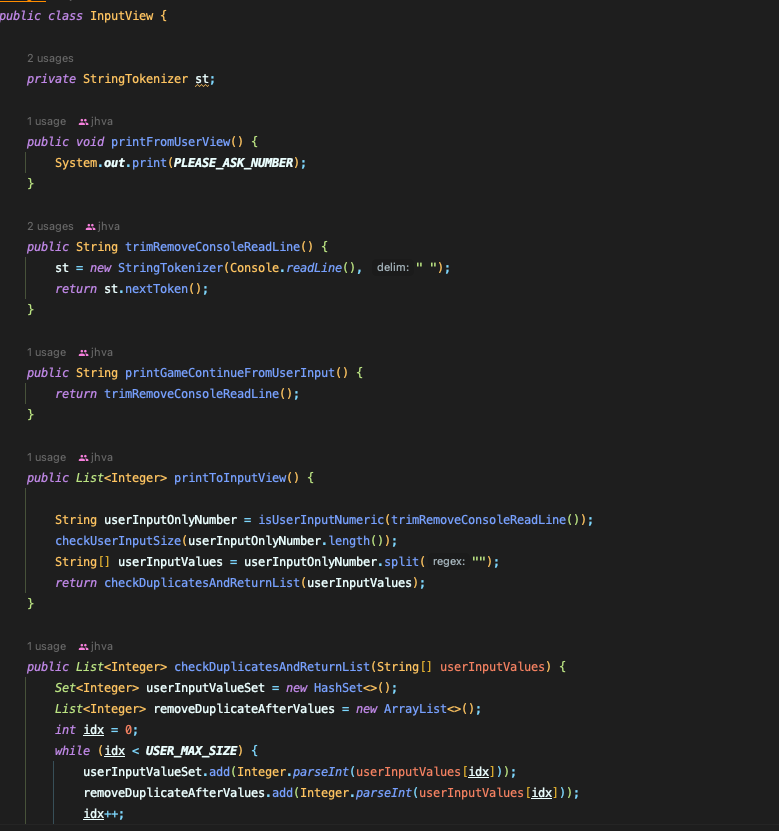
Task: Click the length call in checkUserInputSize line
Action: [x=349, y=541]
